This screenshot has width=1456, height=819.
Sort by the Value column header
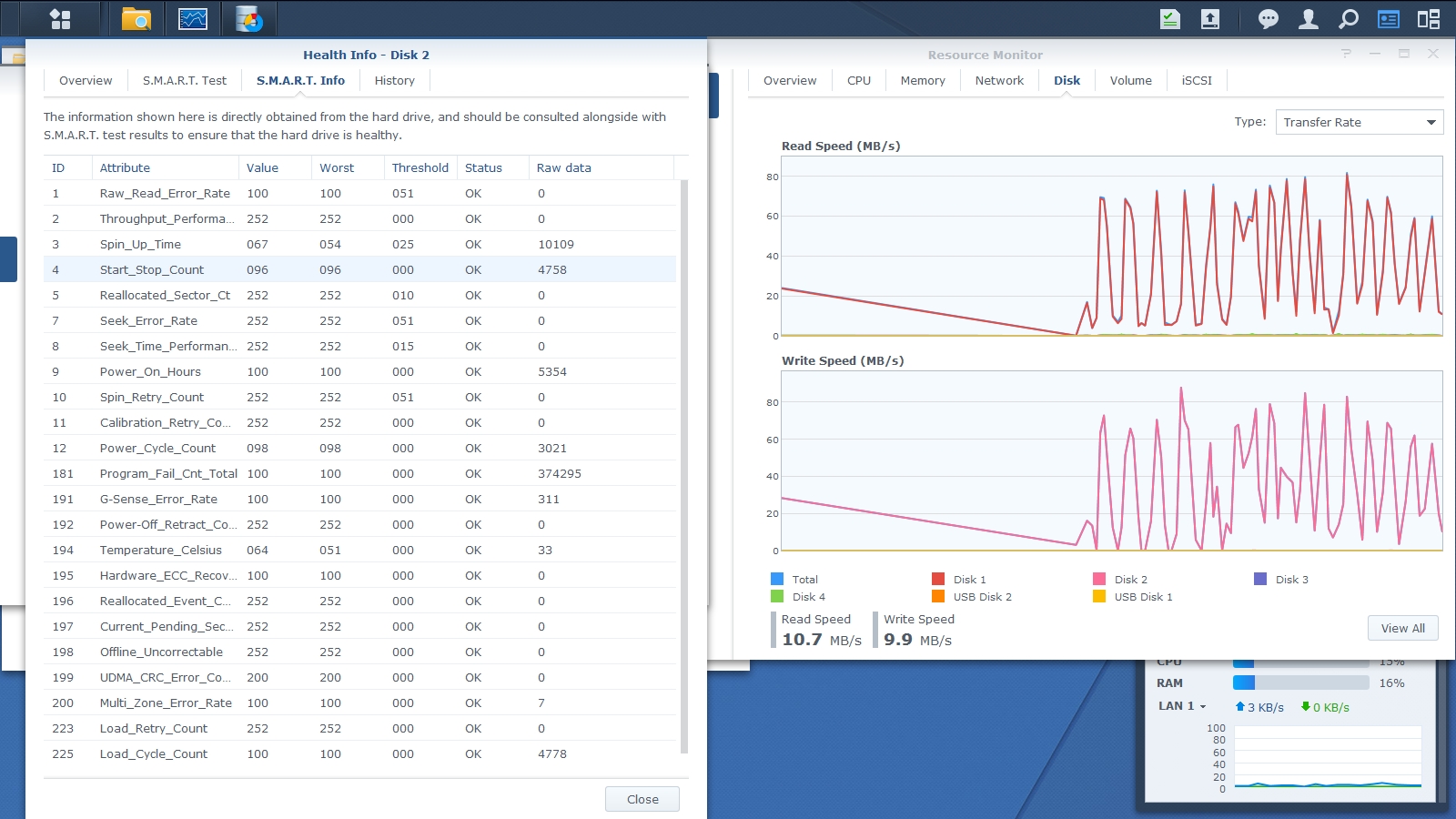(275, 167)
